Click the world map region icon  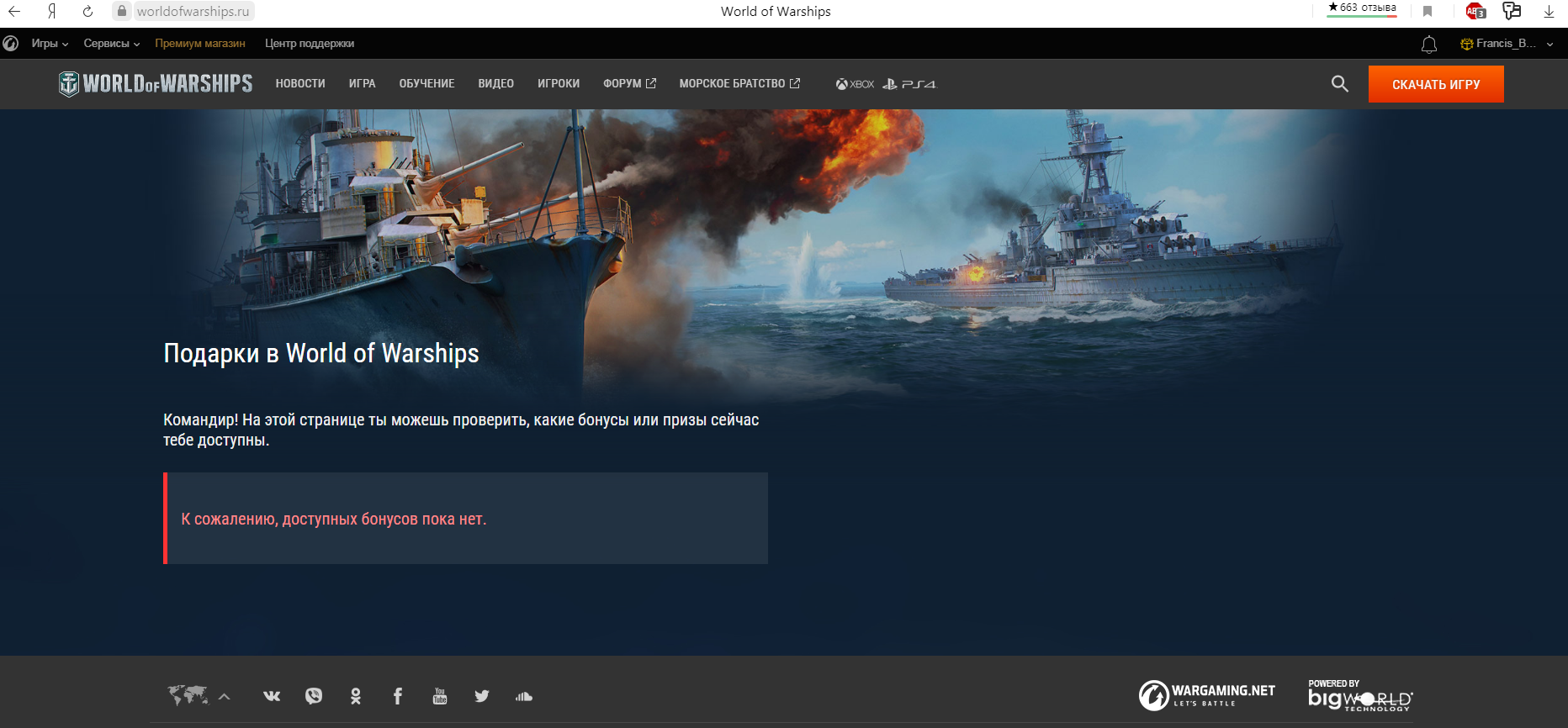click(x=188, y=695)
